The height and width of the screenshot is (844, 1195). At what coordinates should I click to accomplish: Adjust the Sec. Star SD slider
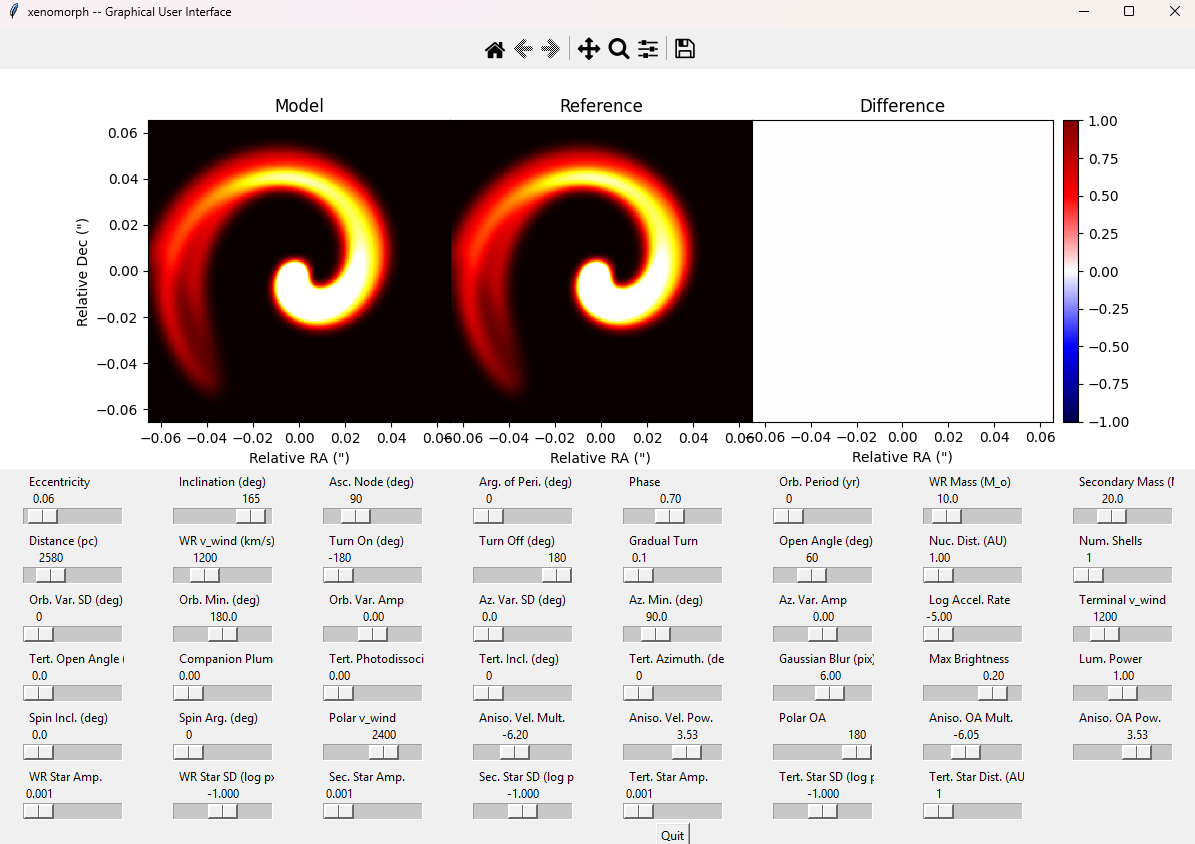pos(523,811)
